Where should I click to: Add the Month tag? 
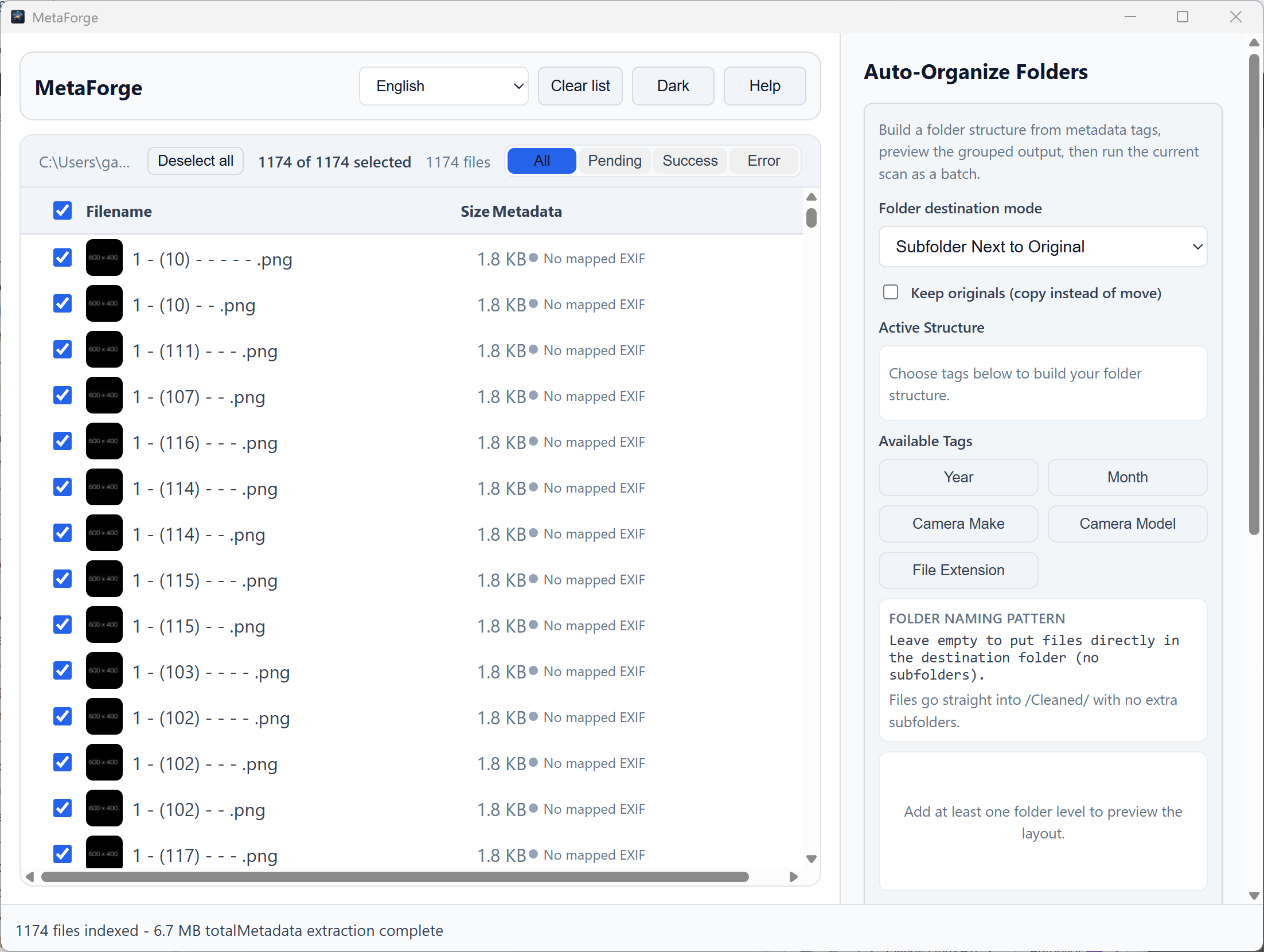[1128, 477]
